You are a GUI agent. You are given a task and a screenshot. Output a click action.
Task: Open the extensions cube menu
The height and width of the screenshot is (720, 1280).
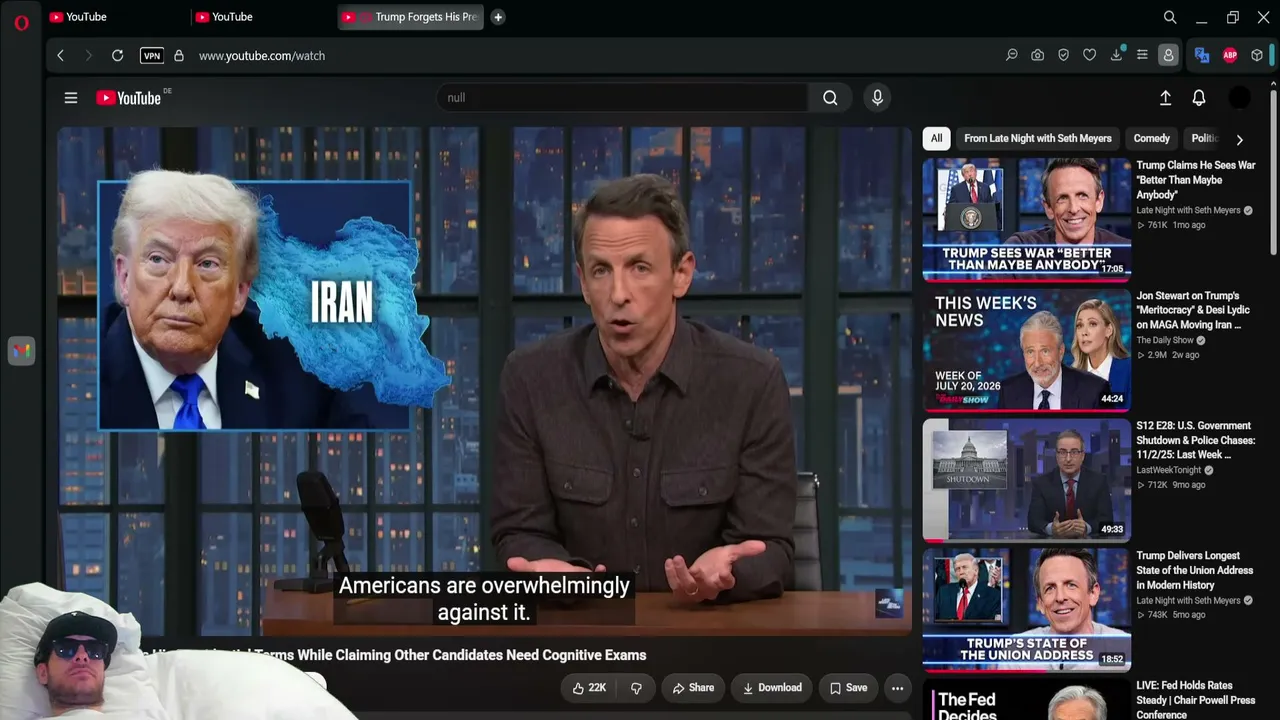pyautogui.click(x=1257, y=56)
